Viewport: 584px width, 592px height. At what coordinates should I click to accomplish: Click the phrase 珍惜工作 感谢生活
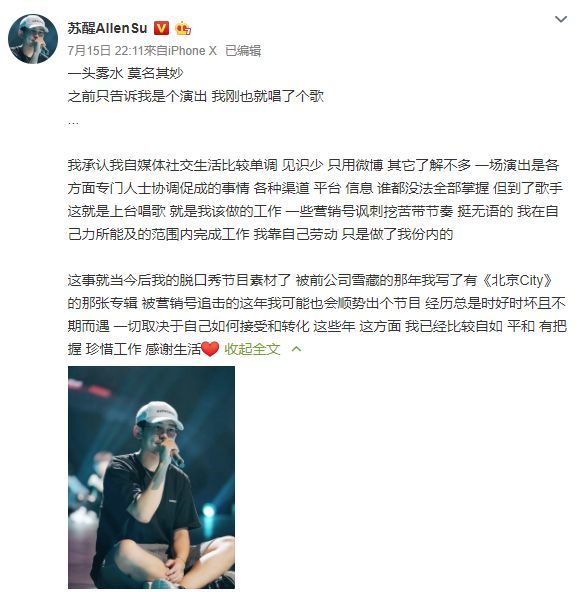(x=143, y=349)
